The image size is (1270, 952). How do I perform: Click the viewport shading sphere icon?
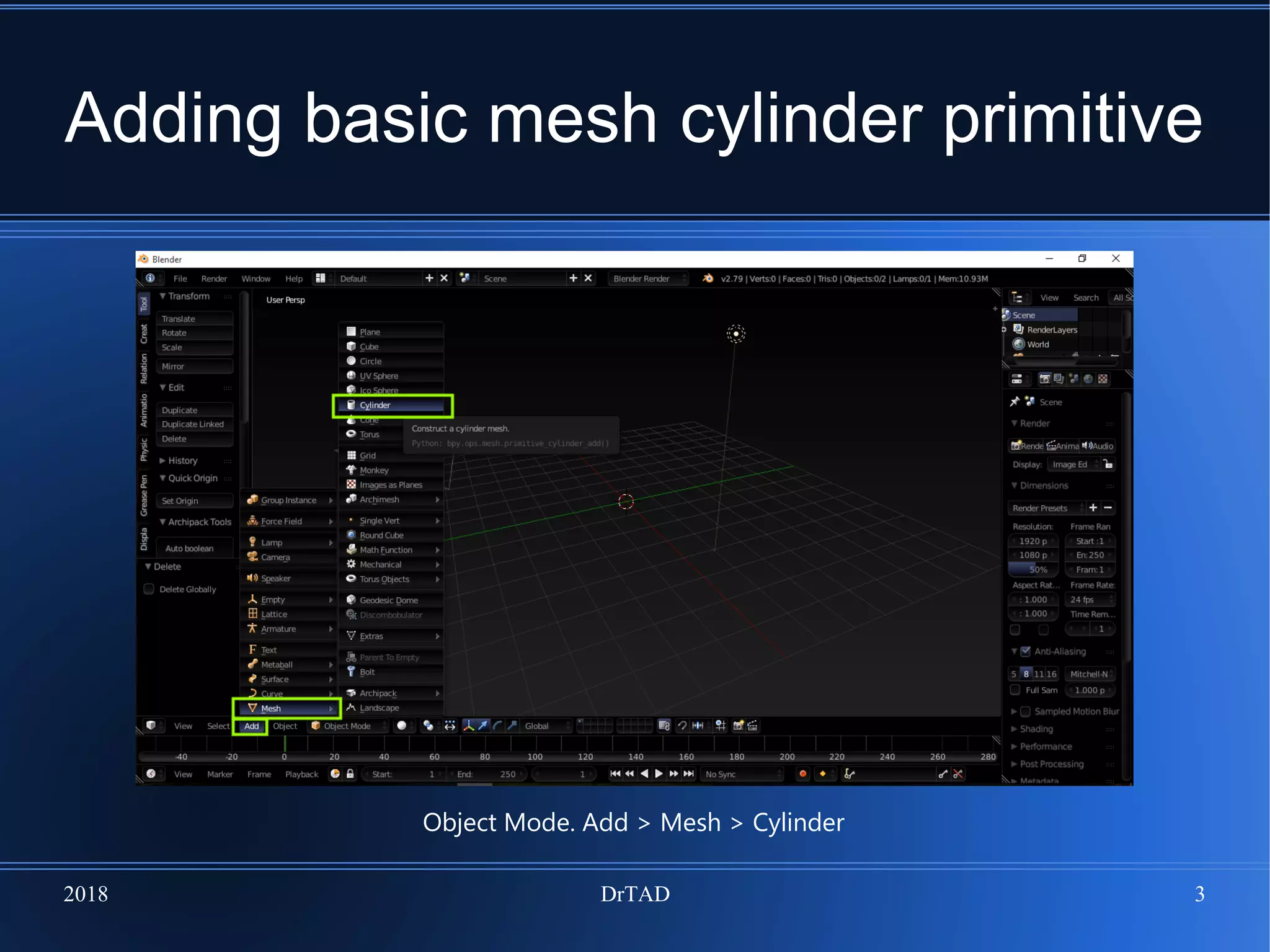[x=402, y=726]
